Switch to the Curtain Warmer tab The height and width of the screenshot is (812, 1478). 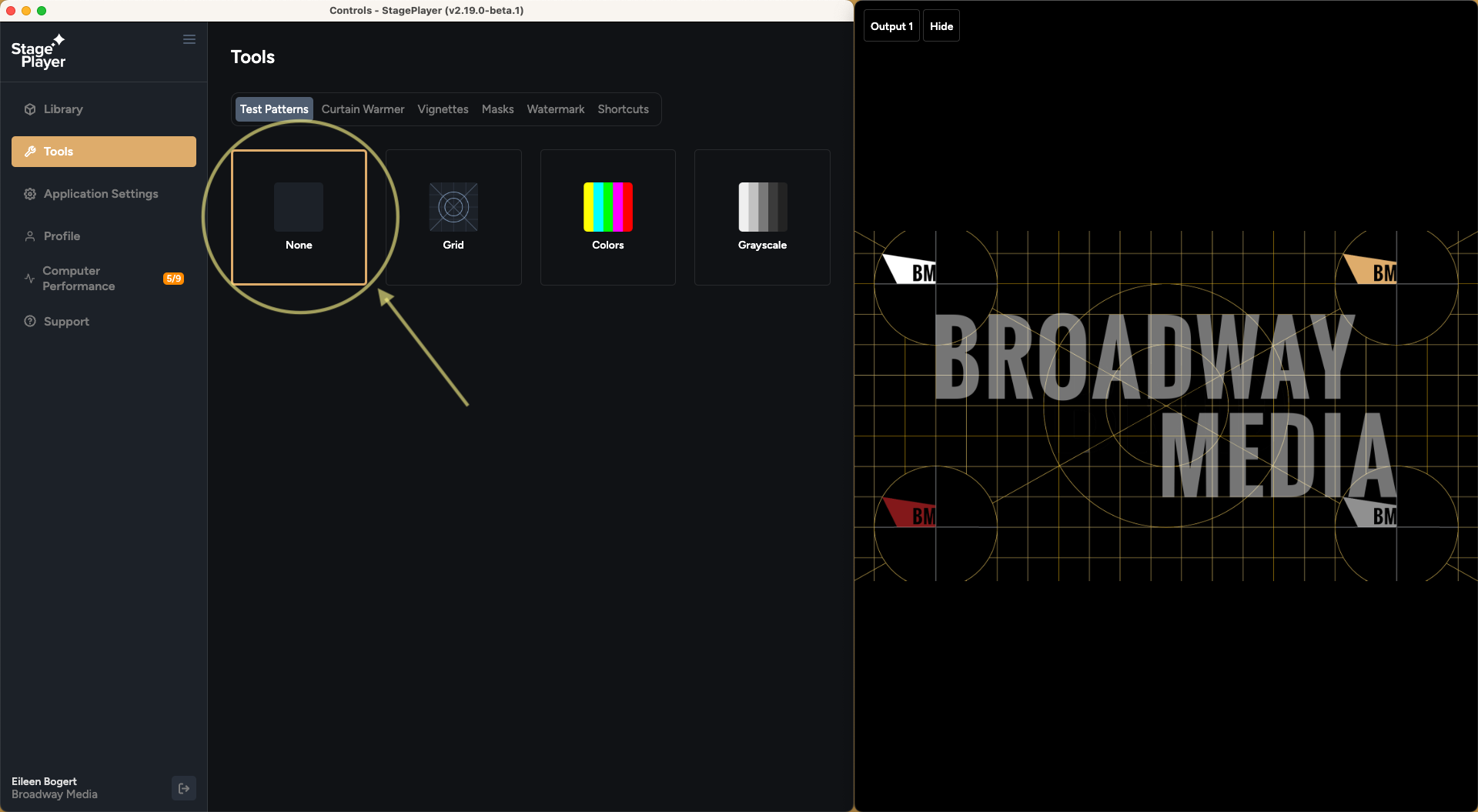(363, 109)
